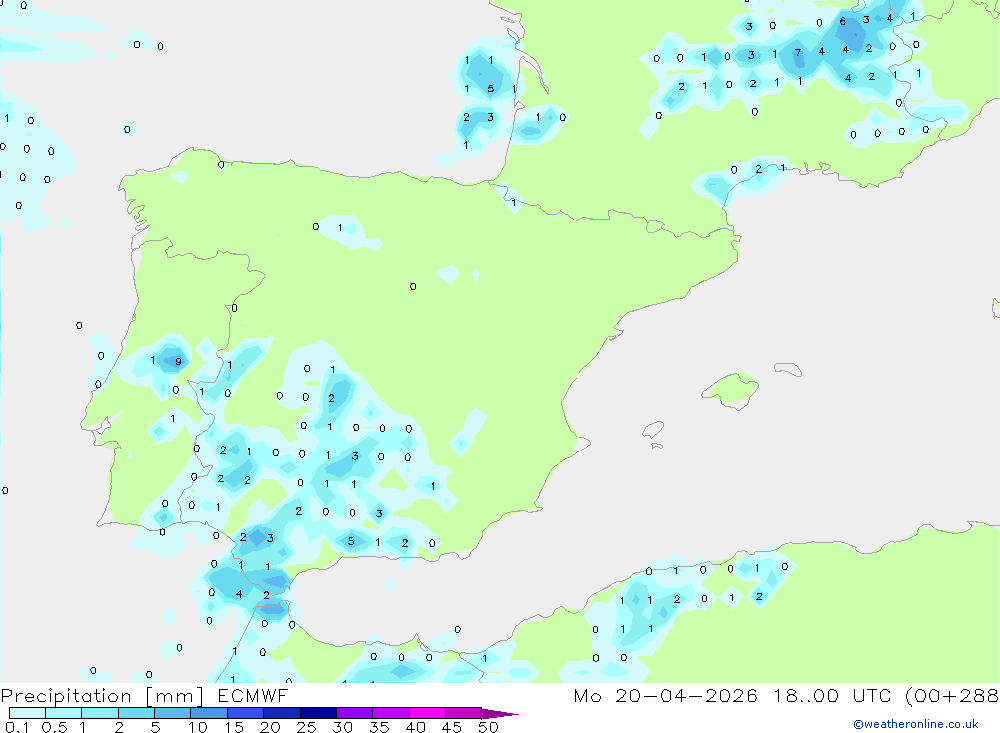Click the (00+288 forecast offset text
This screenshot has height=733, width=1000.
click(x=950, y=696)
